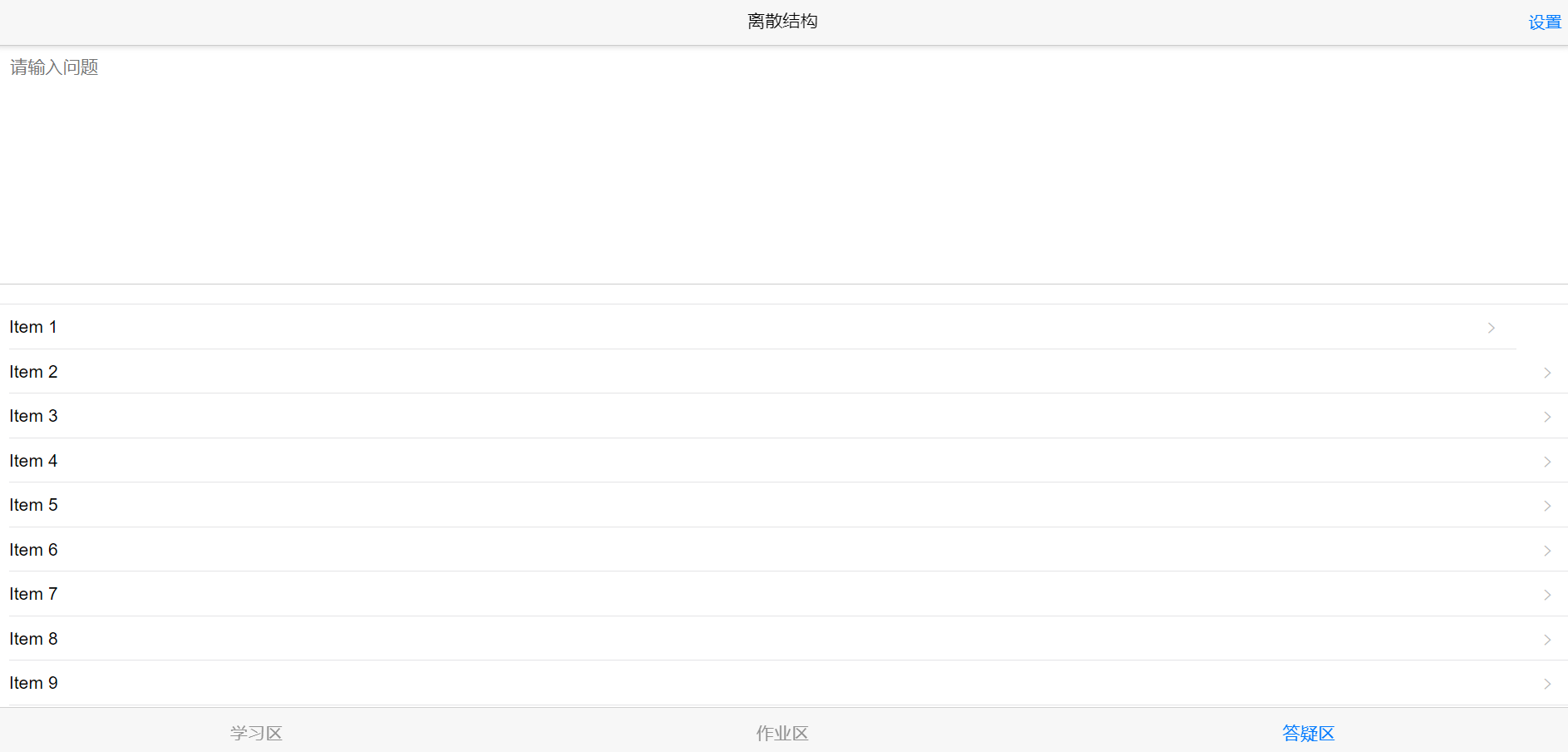Select the Item 7 list row label

tap(33, 594)
